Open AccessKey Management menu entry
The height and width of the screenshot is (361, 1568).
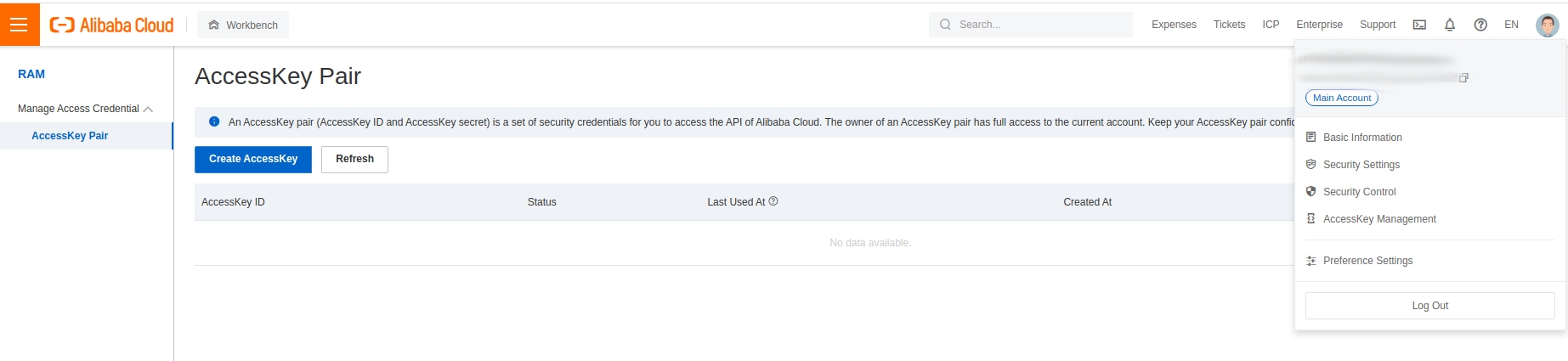click(x=1379, y=219)
